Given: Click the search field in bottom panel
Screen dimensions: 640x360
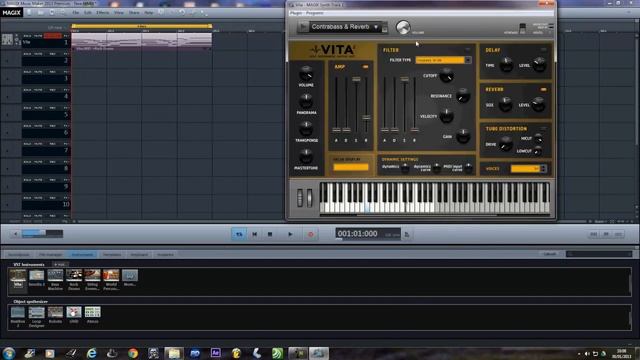Looking at the screenshot, I should click(599, 254).
